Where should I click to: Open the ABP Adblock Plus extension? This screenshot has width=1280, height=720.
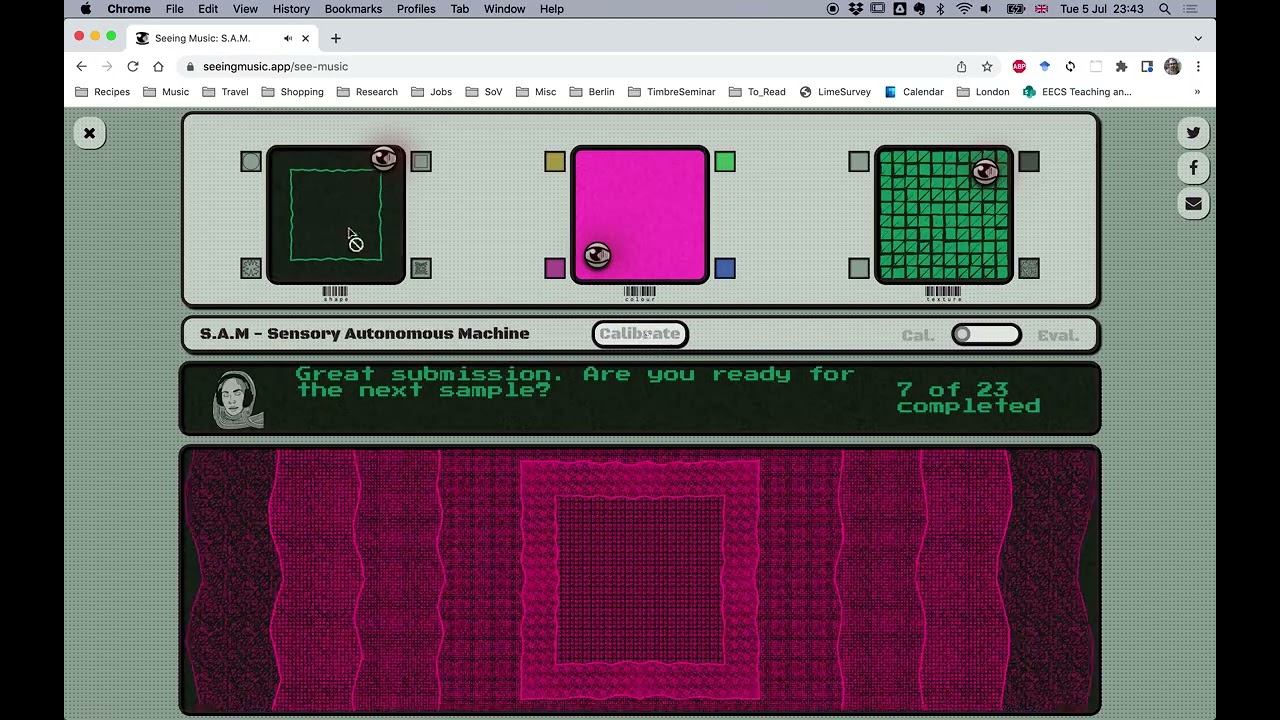pos(1019,66)
